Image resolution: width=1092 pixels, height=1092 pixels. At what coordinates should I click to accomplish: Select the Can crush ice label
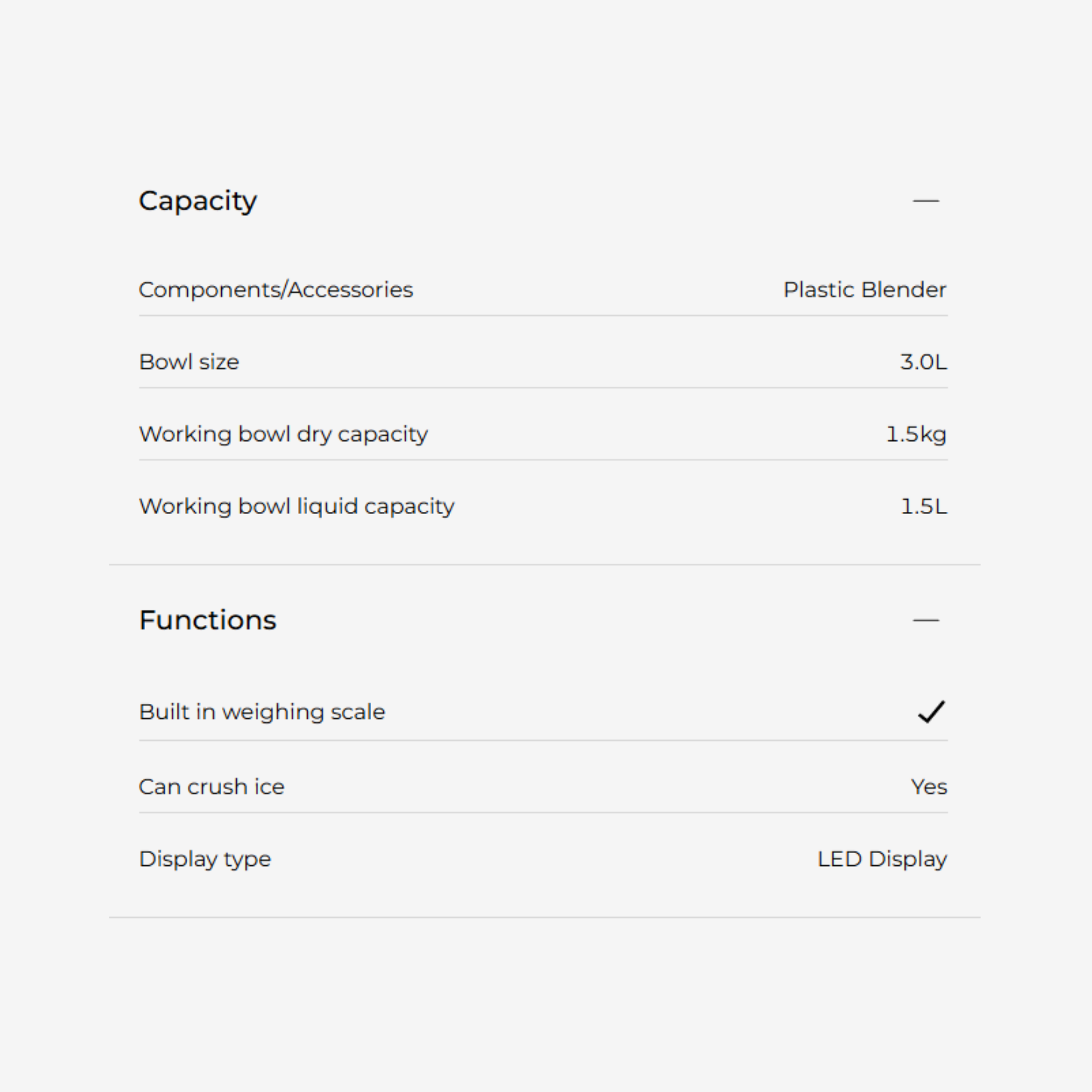(211, 787)
